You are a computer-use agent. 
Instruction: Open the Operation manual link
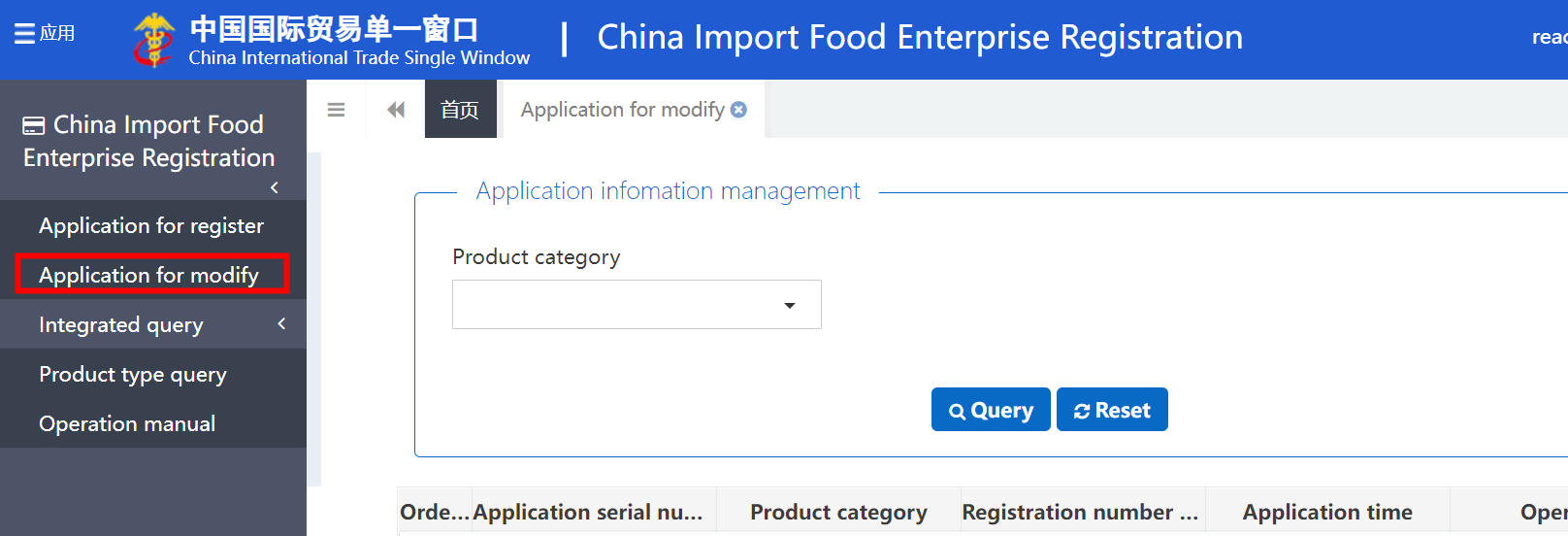pyautogui.click(x=127, y=423)
